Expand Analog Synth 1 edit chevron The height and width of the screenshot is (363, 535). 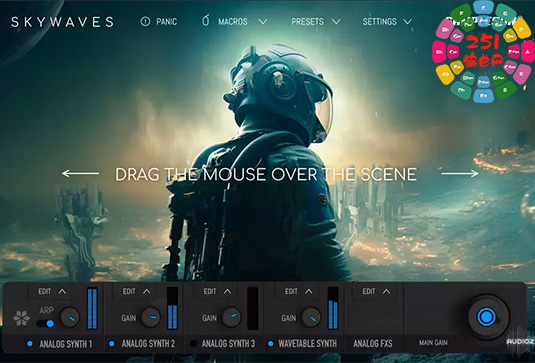click(62, 291)
